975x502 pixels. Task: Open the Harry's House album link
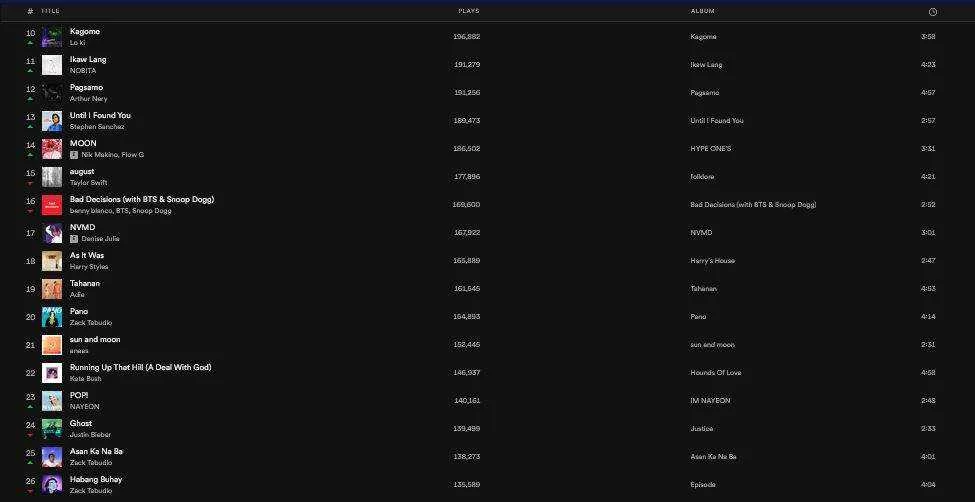713,261
